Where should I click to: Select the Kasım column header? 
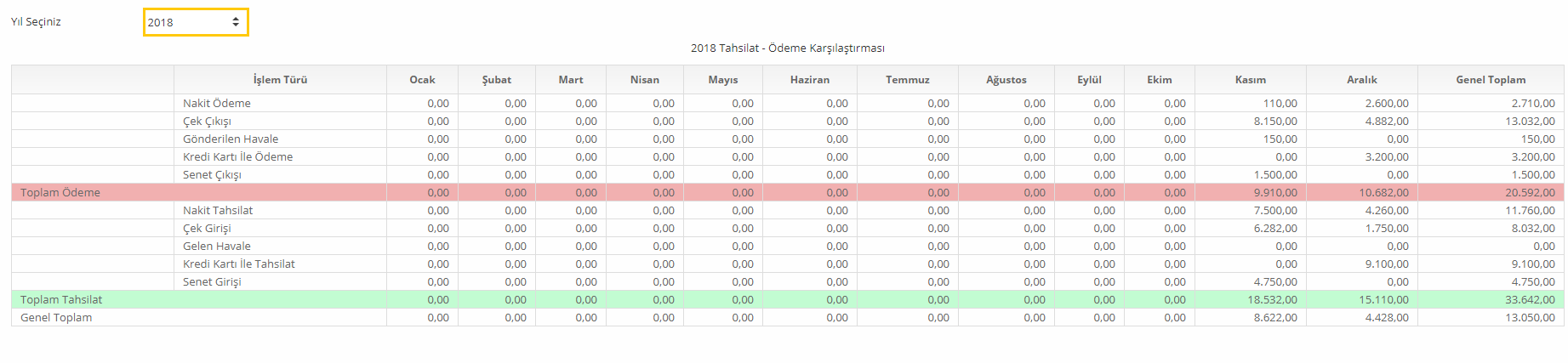click(1250, 80)
